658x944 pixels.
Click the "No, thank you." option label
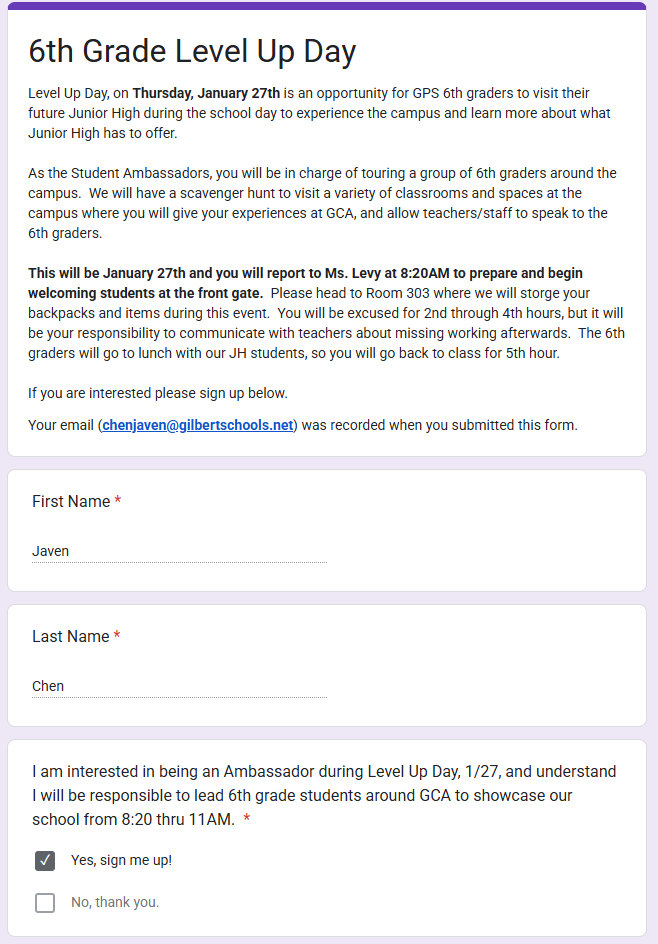pos(115,903)
